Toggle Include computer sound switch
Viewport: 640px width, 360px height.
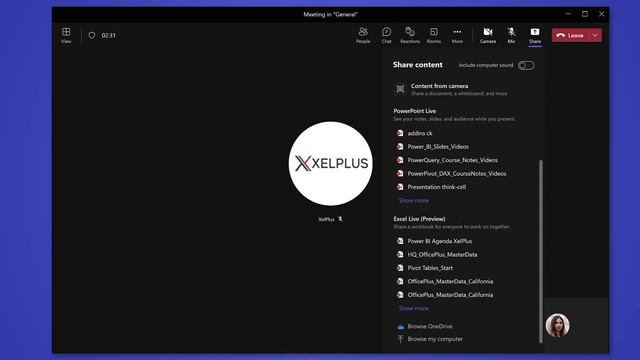(x=526, y=65)
